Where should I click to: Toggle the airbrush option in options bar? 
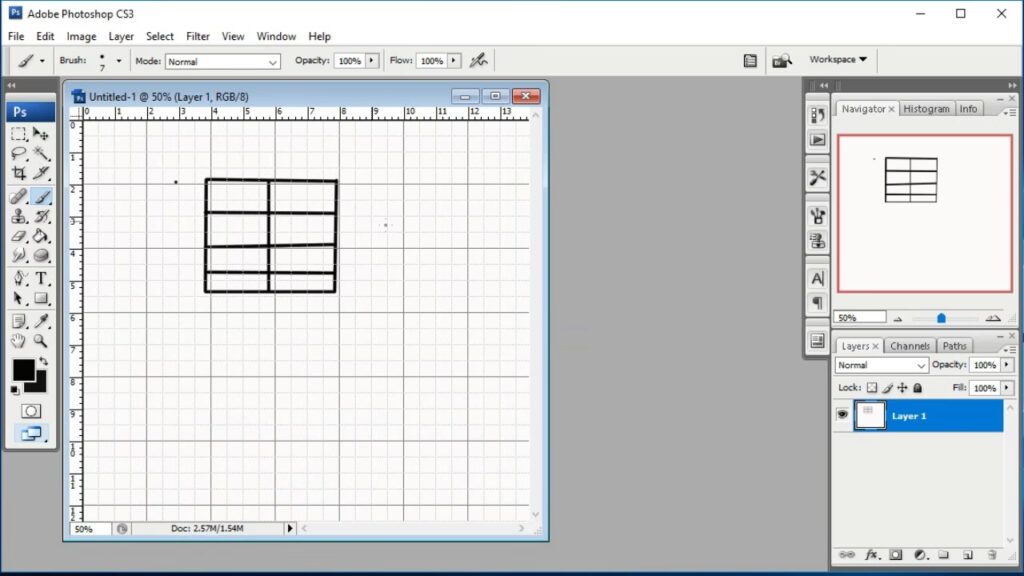coord(479,60)
